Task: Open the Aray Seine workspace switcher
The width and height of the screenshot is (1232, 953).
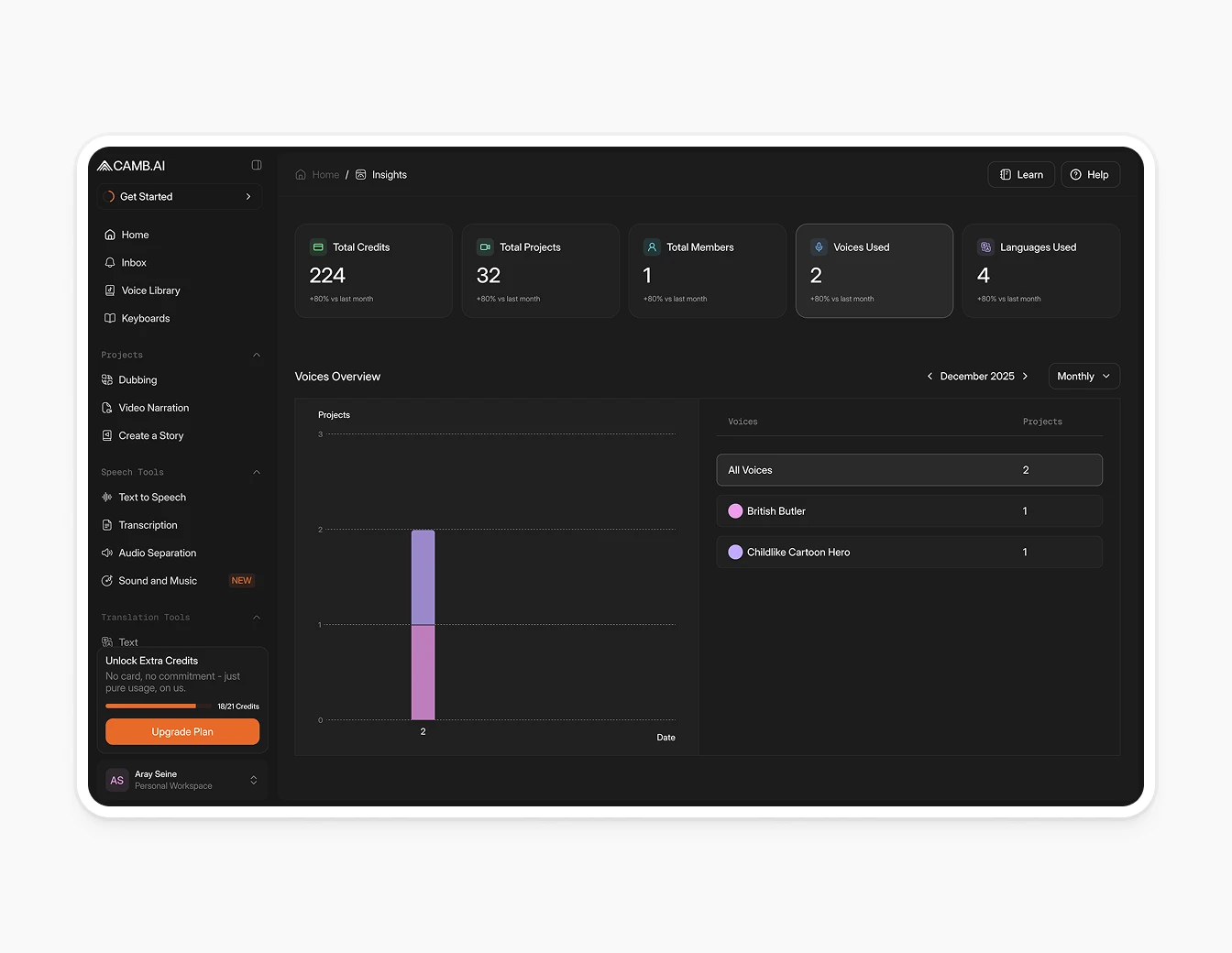Action: pyautogui.click(x=181, y=780)
